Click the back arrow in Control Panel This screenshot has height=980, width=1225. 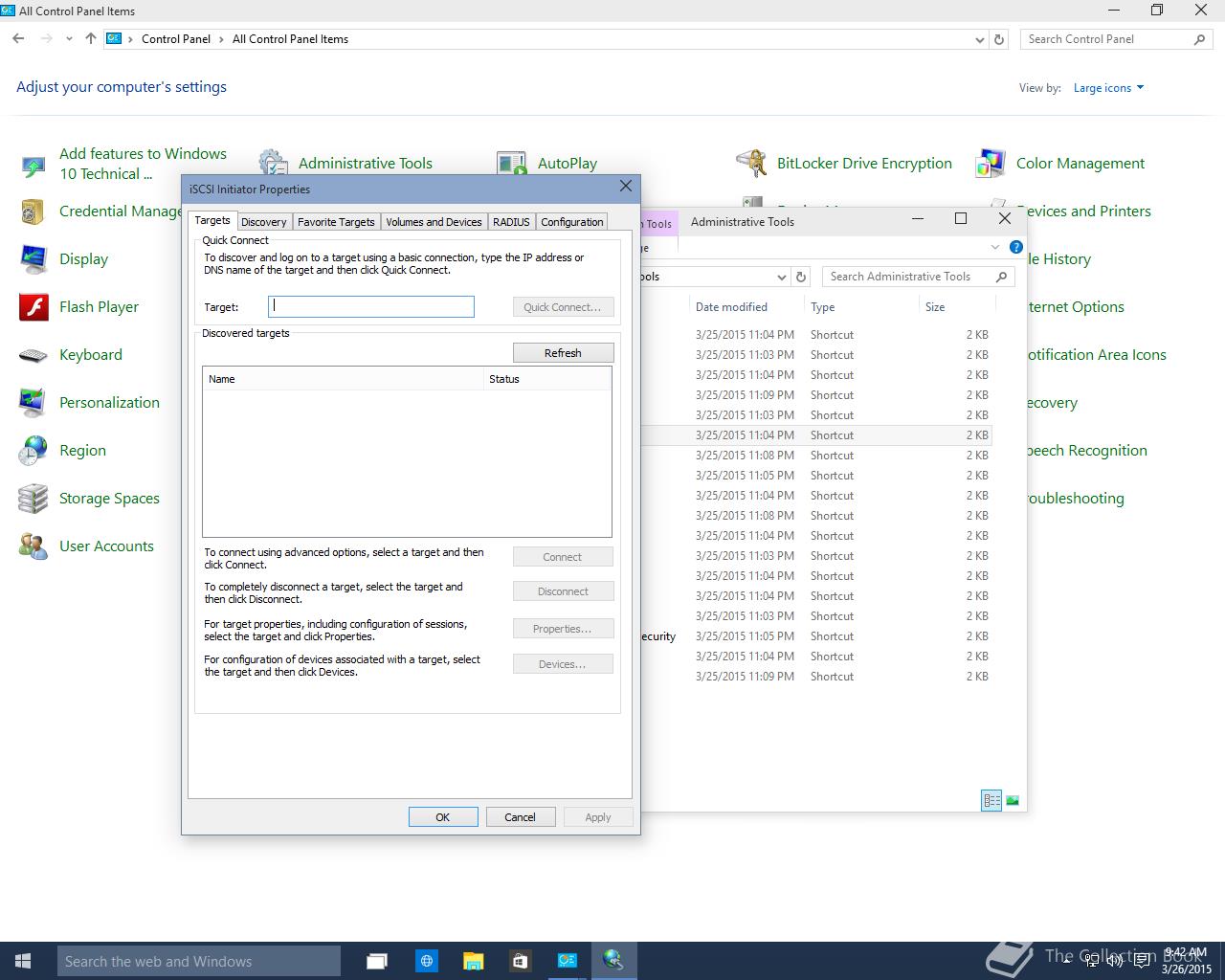tap(19, 39)
